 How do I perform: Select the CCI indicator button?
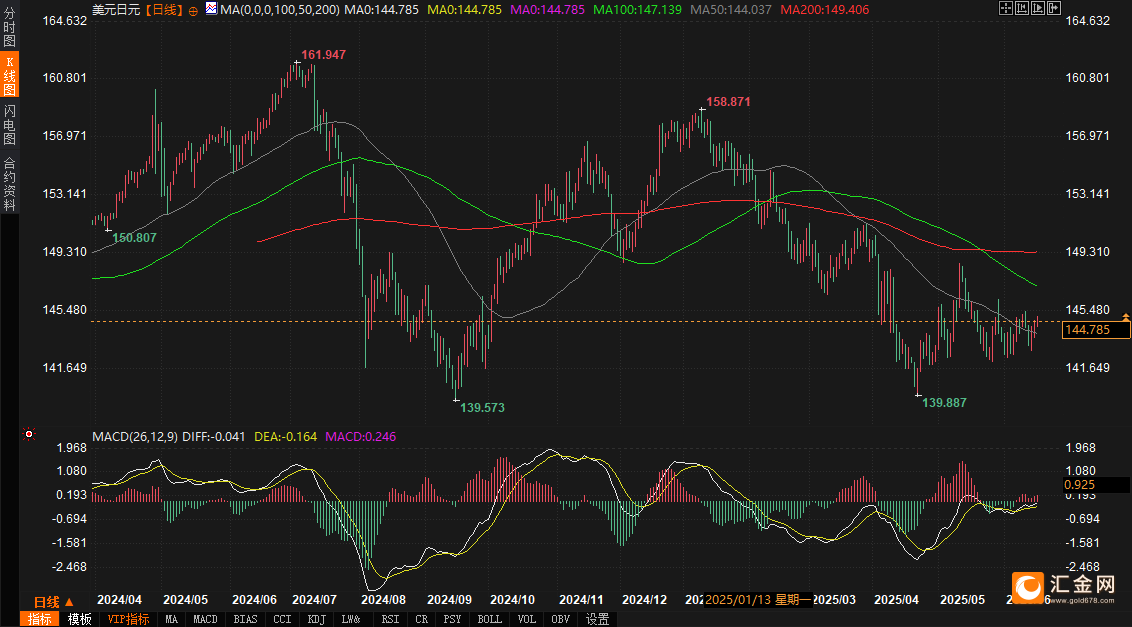[282, 619]
